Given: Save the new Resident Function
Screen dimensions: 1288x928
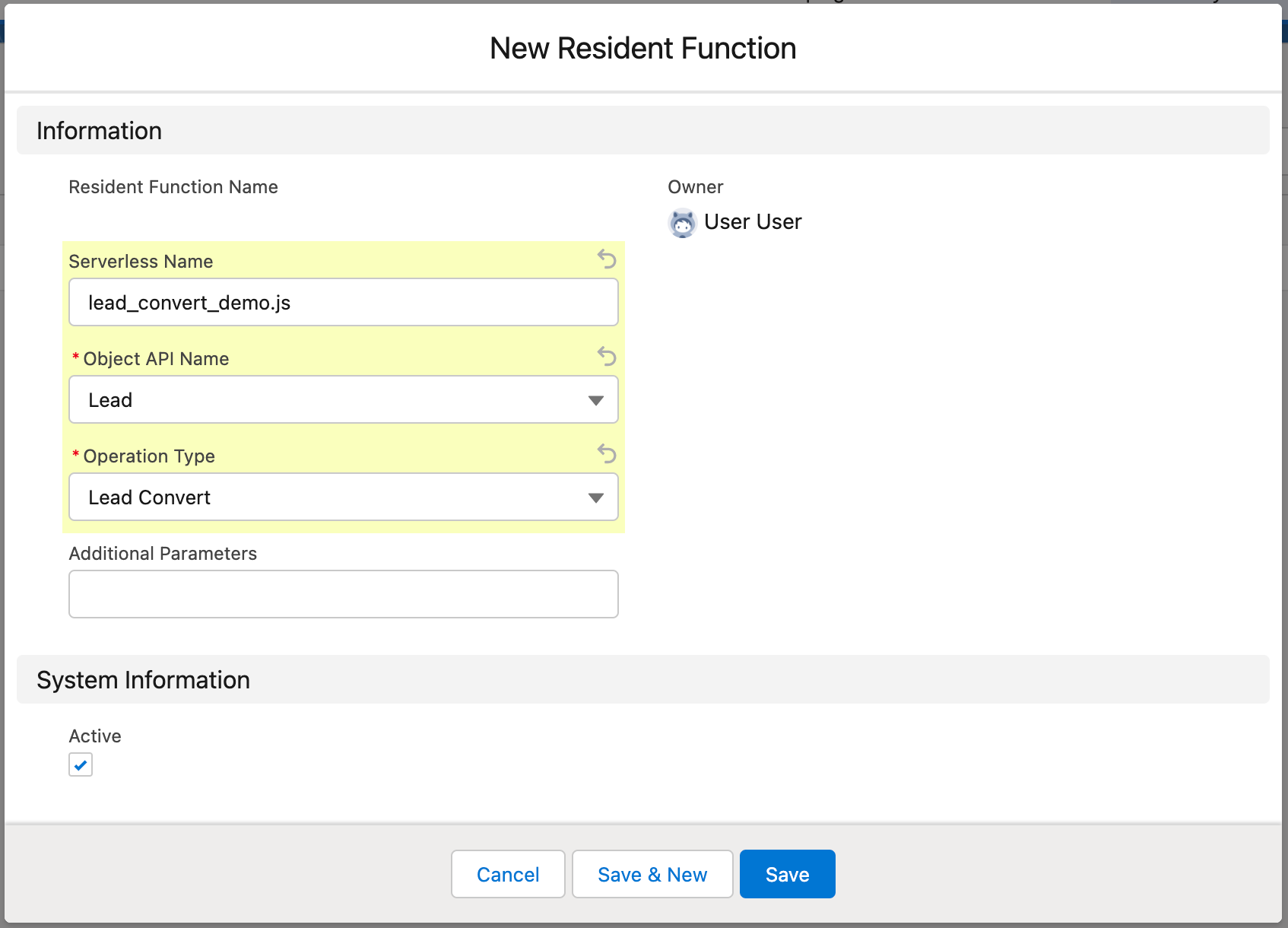Looking at the screenshot, I should click(787, 874).
